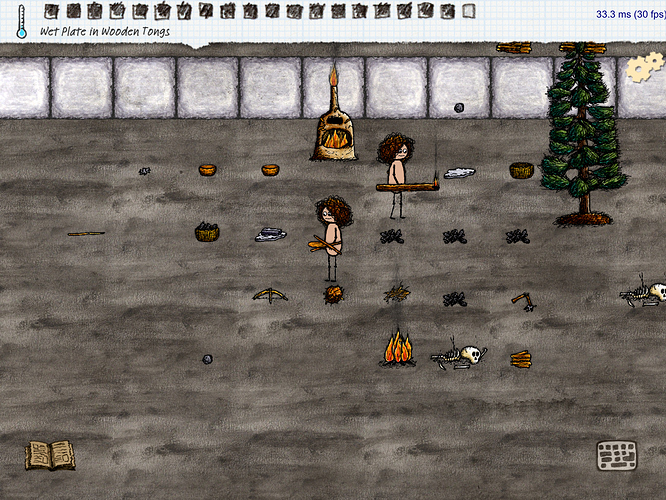Screen dimensions: 666x500
Task: Click the character carrying the burning log
Action: point(396,176)
